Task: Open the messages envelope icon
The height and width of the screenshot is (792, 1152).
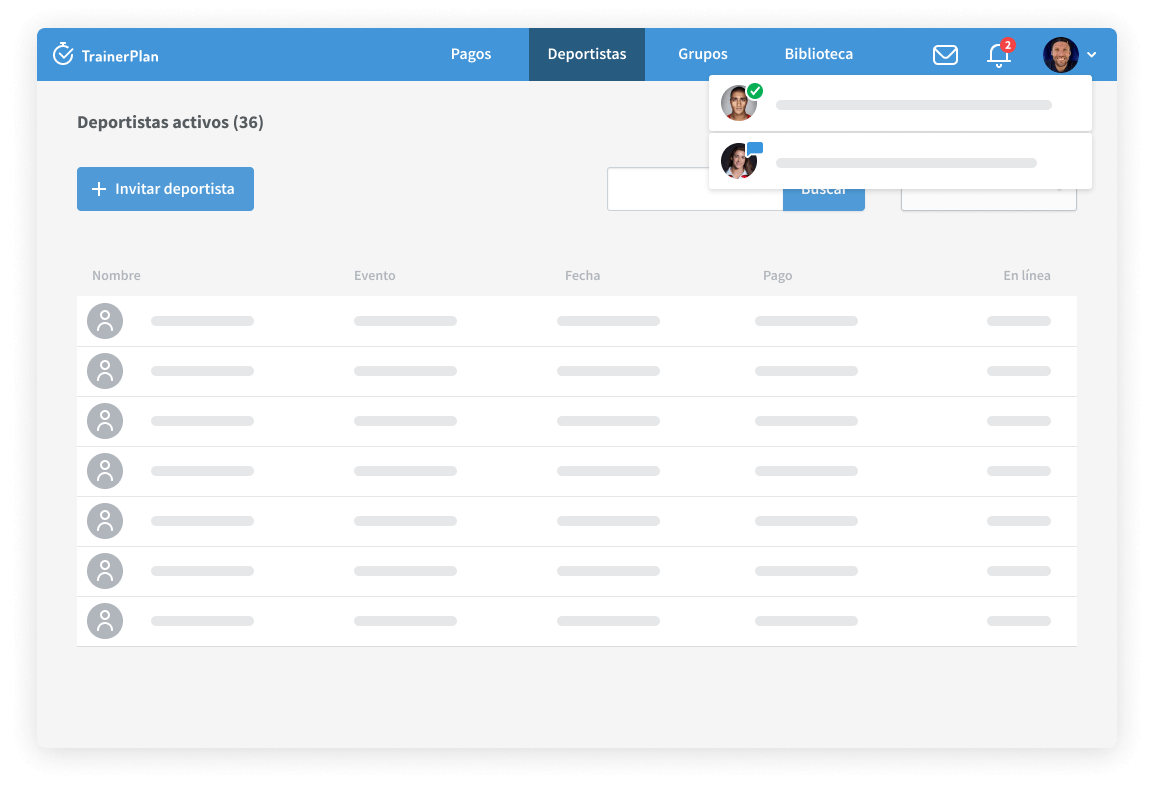Action: [x=945, y=55]
